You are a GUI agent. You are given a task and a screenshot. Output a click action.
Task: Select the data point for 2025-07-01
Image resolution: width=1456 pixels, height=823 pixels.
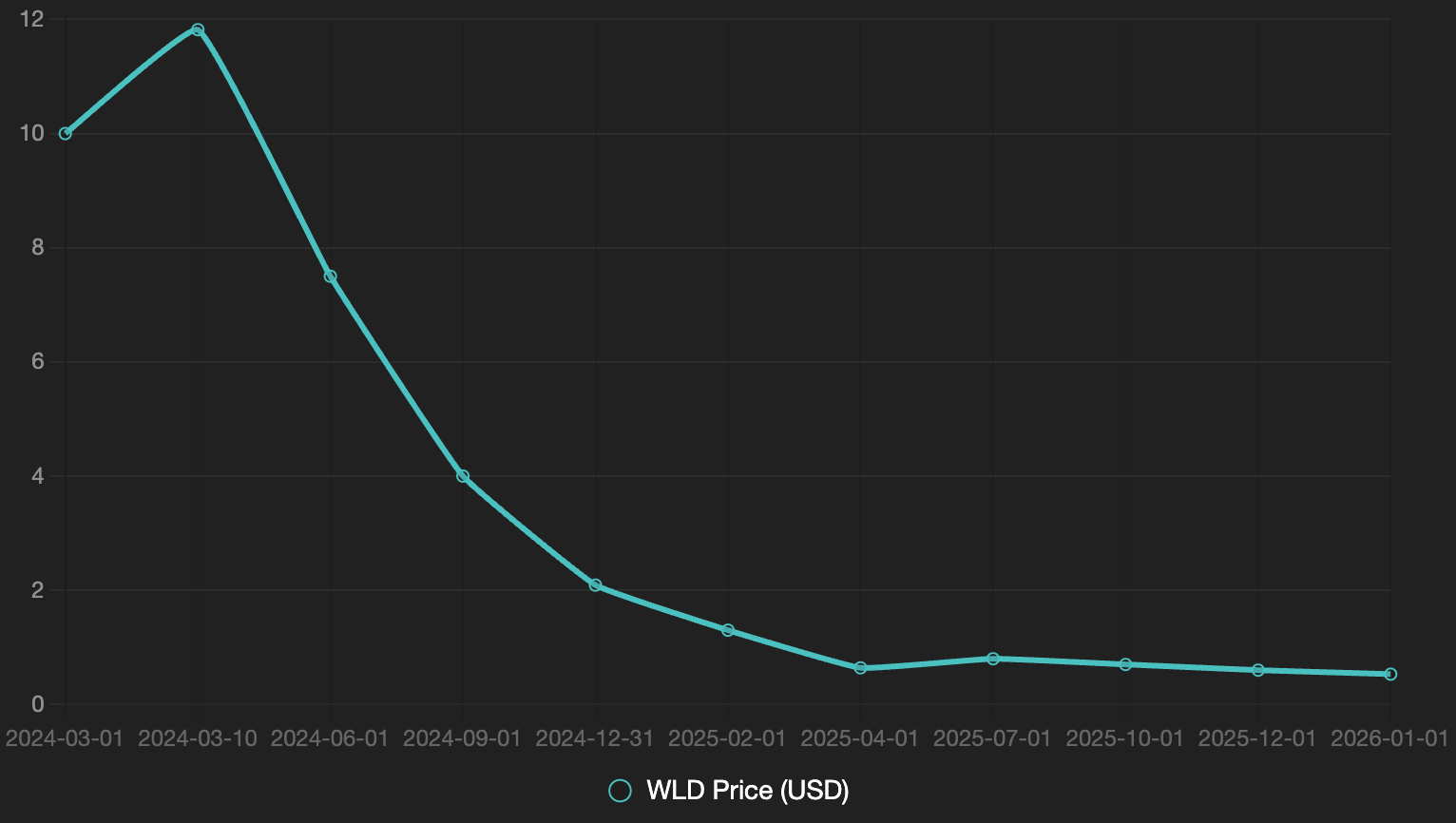pyautogui.click(x=993, y=659)
